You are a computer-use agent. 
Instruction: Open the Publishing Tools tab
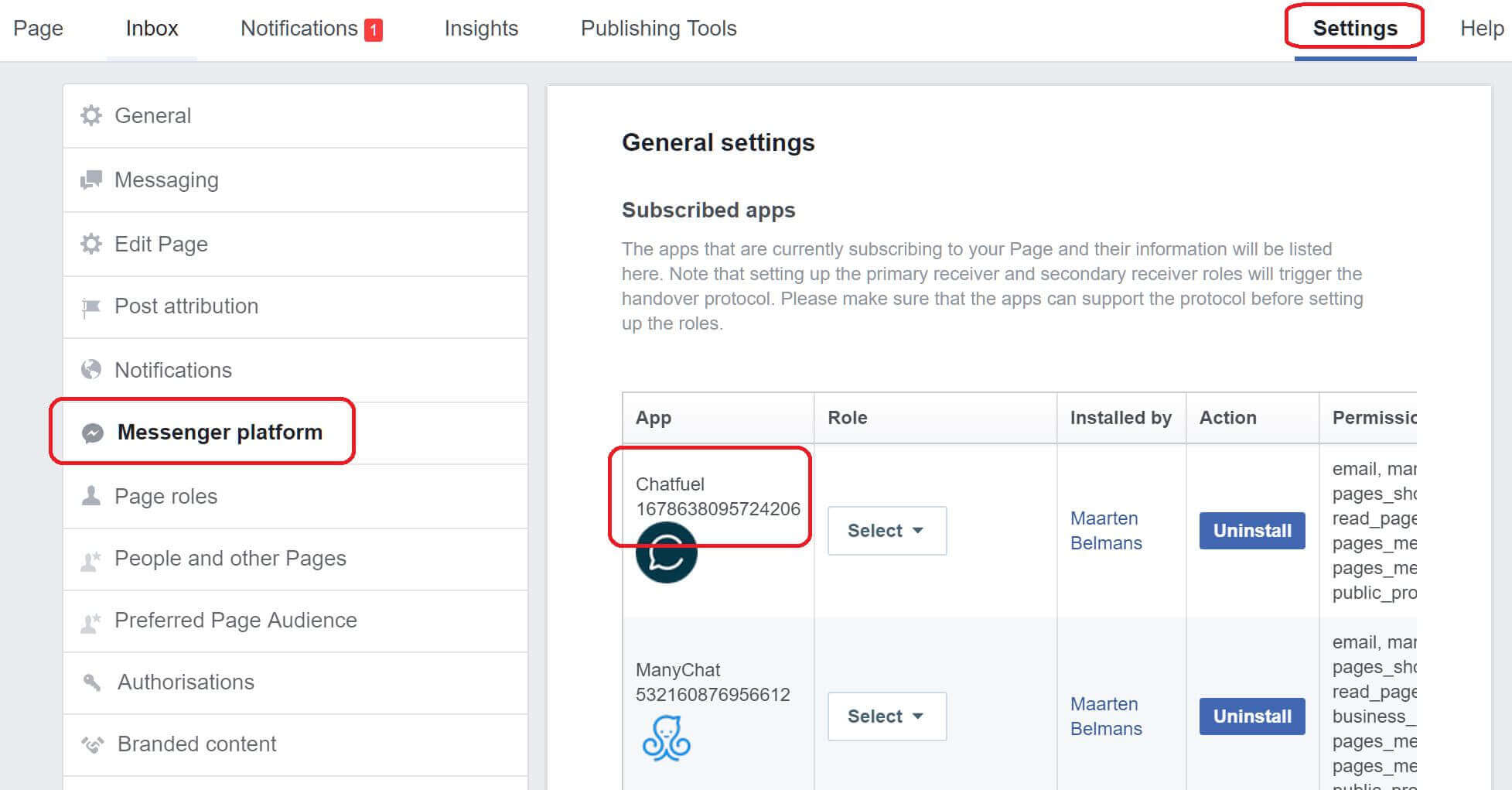659,29
